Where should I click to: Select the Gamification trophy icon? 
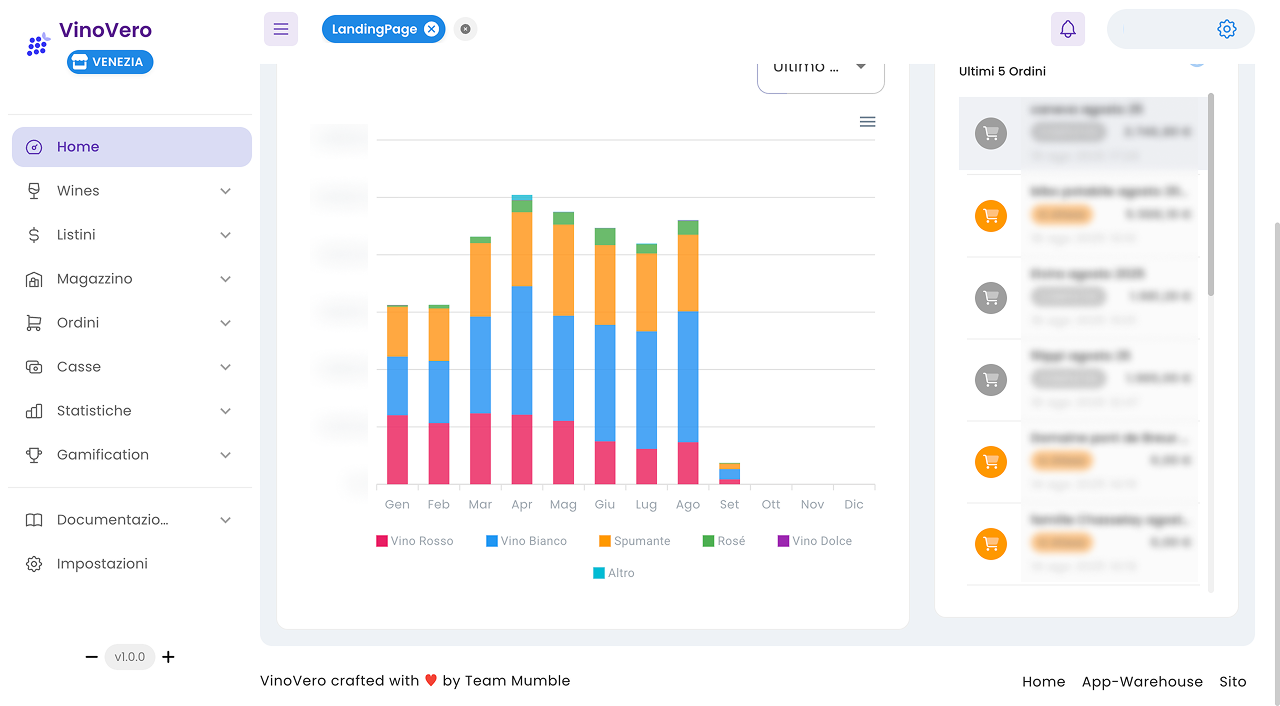coord(33,454)
